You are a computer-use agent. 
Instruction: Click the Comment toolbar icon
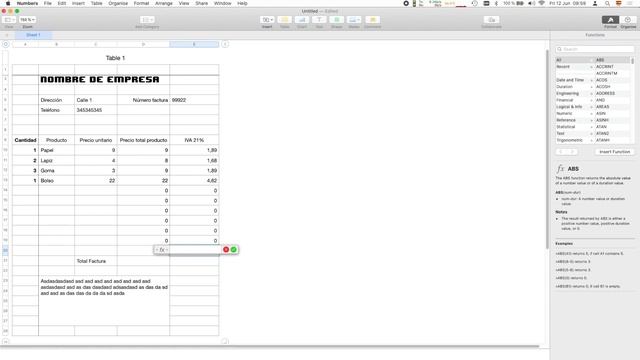372,20
